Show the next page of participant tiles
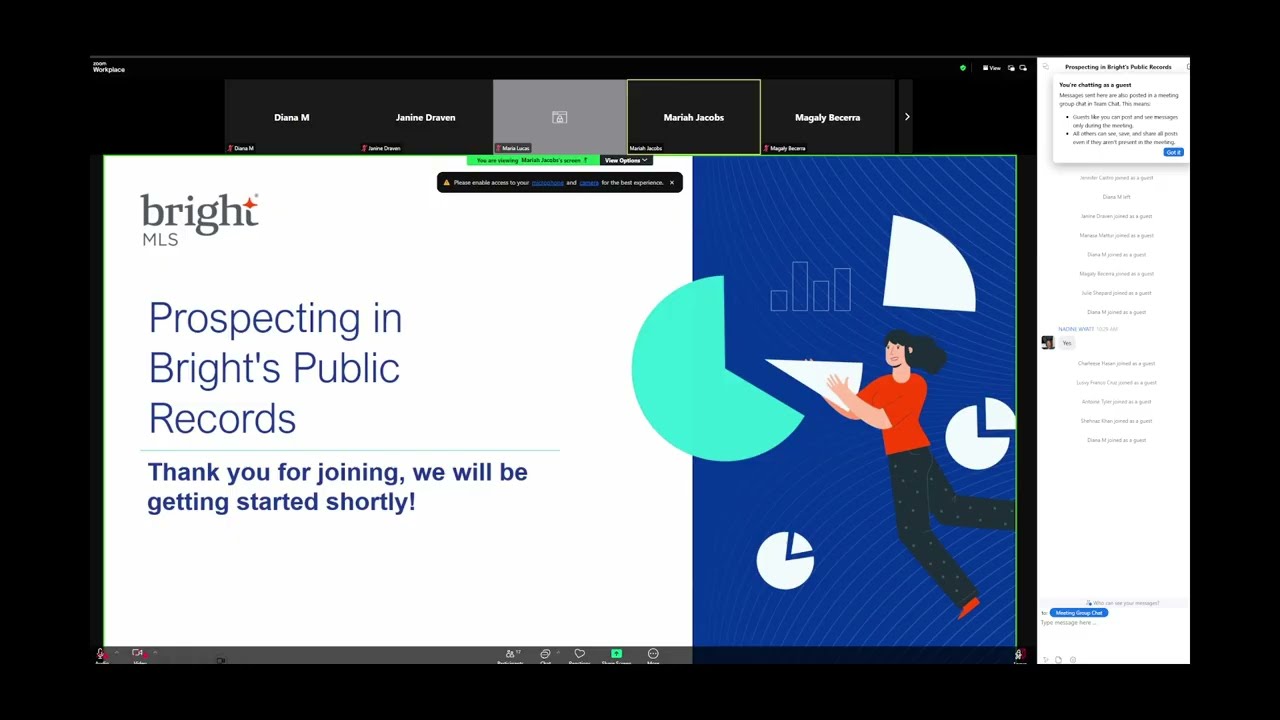 907,117
